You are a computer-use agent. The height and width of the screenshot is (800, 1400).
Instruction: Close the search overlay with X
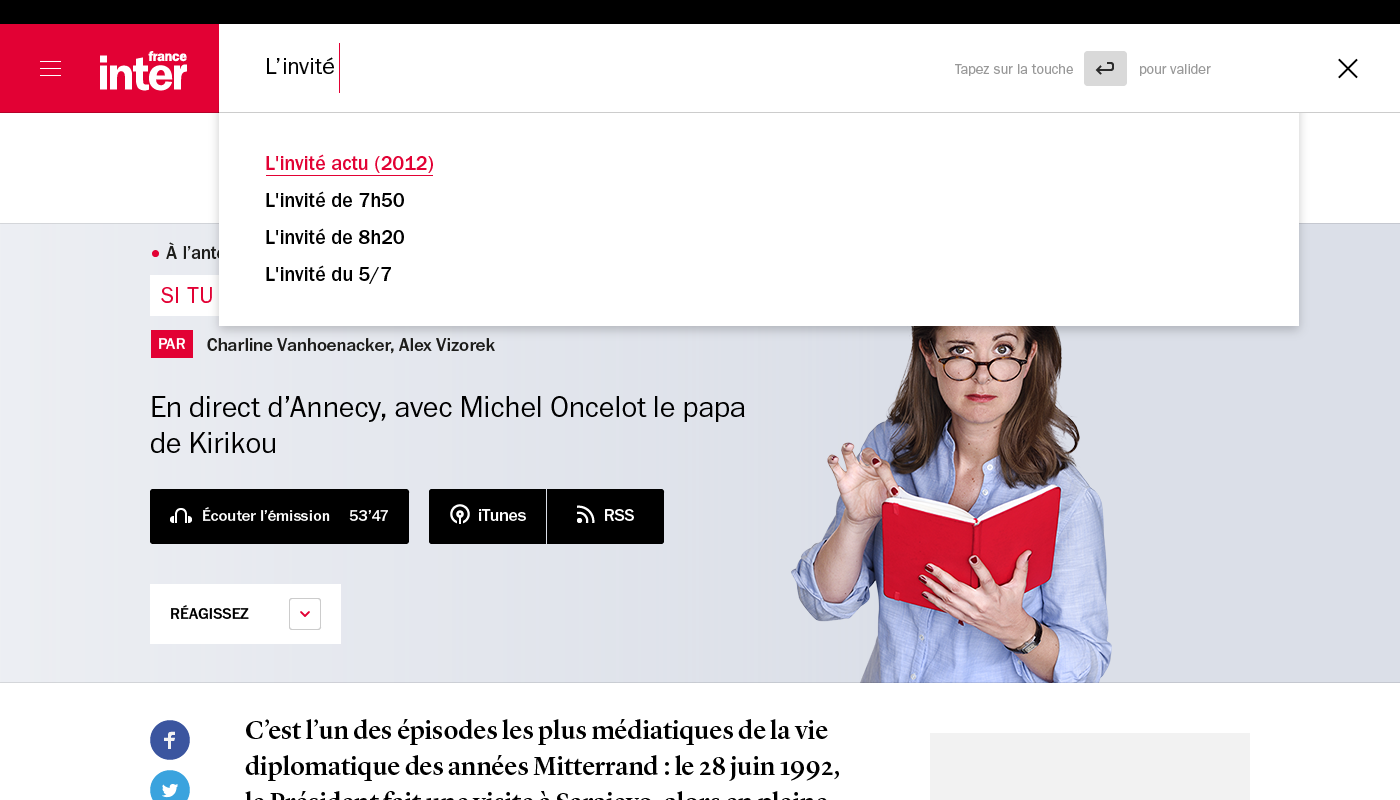(x=1347, y=68)
